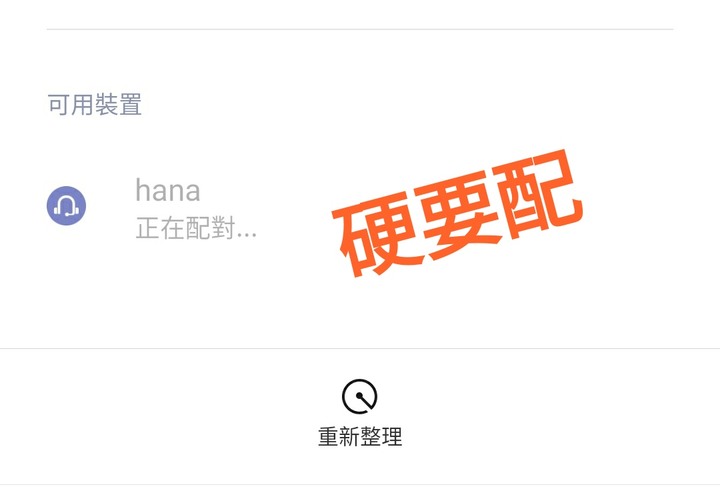This screenshot has width=720, height=487.
Task: Click the 裝置 characters in the header
Action: [x=118, y=105]
